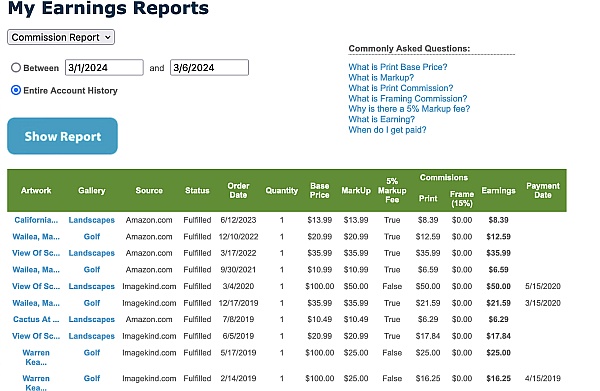Click the Commonly Asked Questions heading
The height and width of the screenshot is (391, 600).
click(x=409, y=49)
